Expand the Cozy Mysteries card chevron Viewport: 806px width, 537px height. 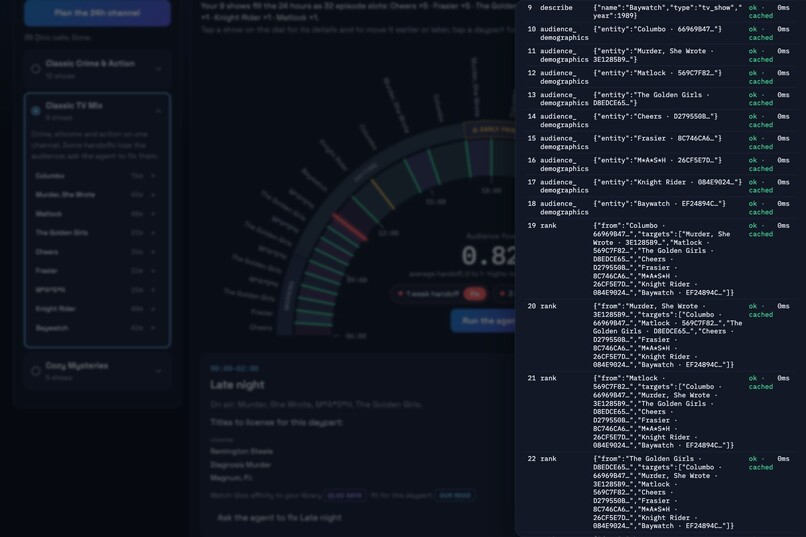pos(158,371)
